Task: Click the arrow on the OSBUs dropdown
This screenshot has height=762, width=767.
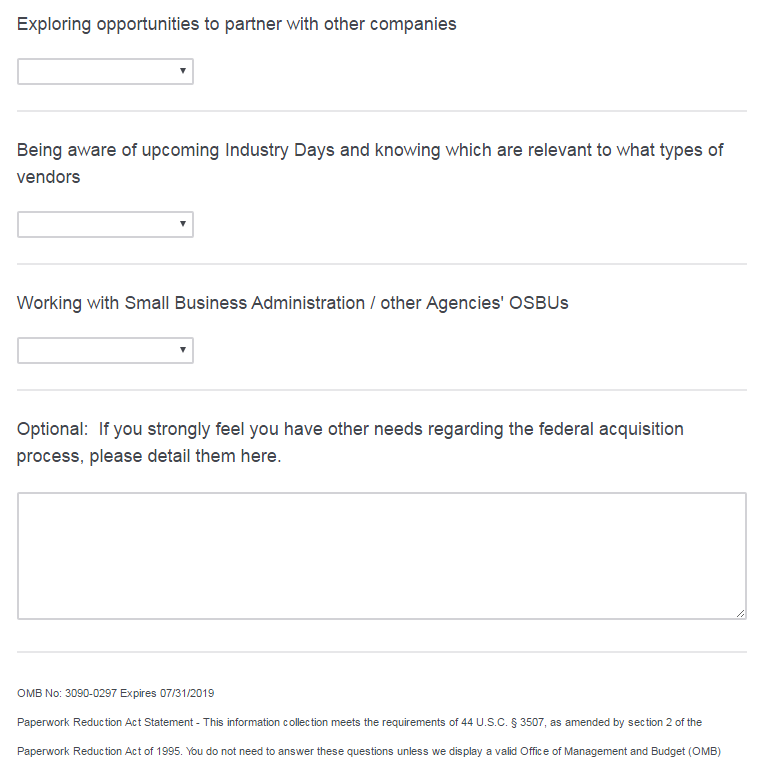Action: pos(183,350)
